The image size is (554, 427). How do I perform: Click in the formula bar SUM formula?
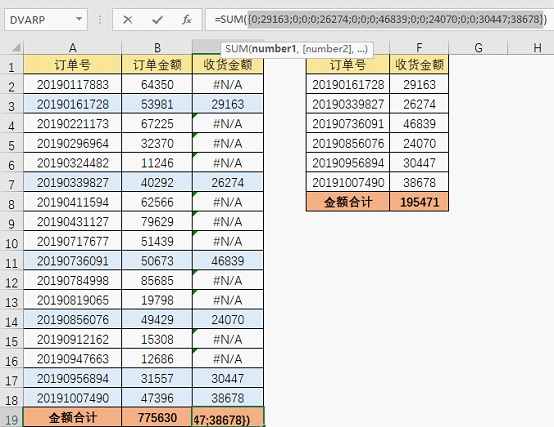coord(380,19)
